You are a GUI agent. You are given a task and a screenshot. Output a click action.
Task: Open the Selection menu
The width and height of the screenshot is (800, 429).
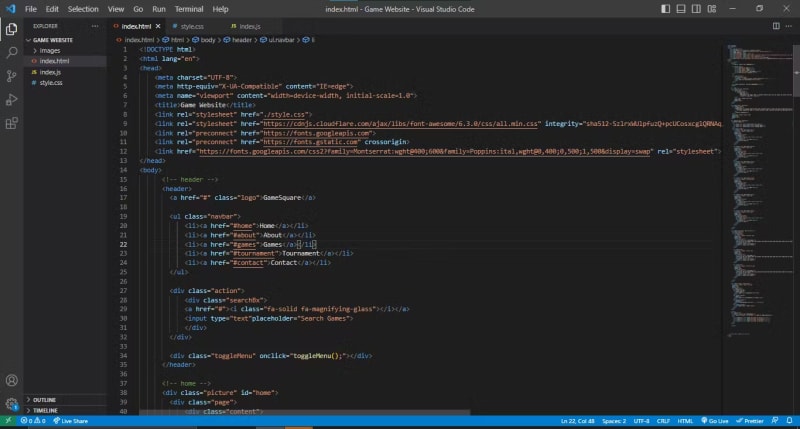point(83,9)
